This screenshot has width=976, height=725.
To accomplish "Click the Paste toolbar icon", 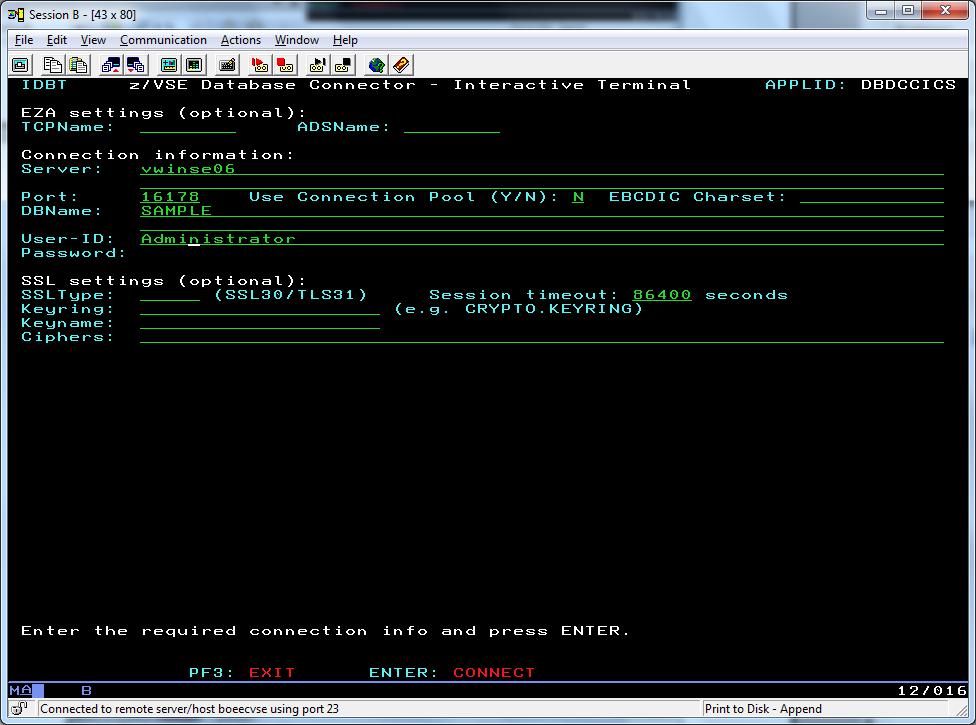I will click(78, 65).
